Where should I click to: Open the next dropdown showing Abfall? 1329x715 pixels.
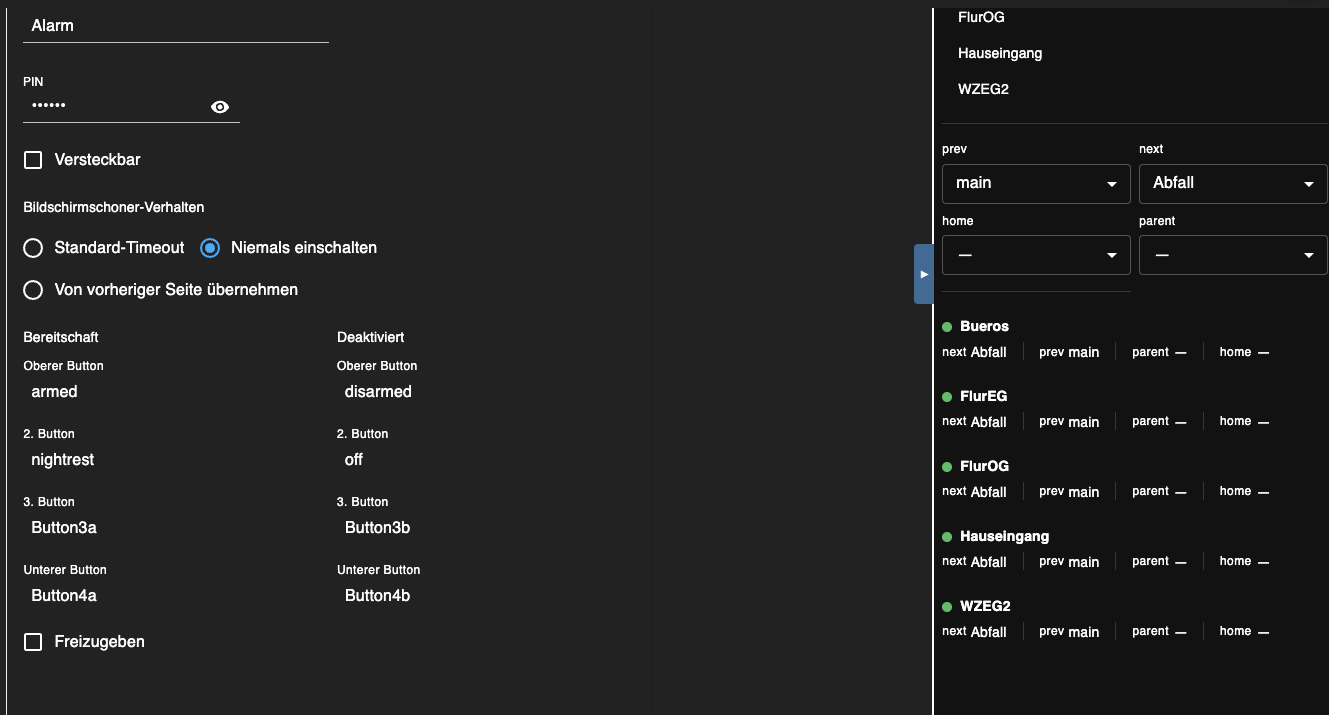tap(1232, 184)
